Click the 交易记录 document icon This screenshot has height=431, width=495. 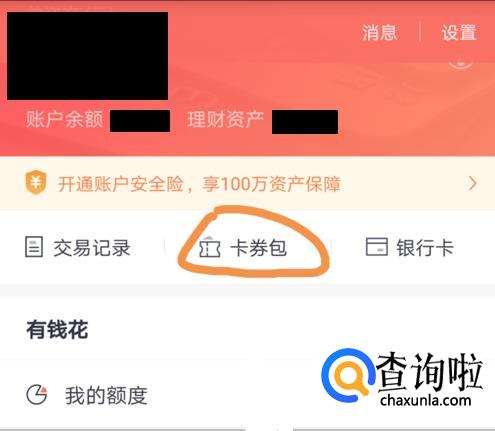tap(34, 247)
